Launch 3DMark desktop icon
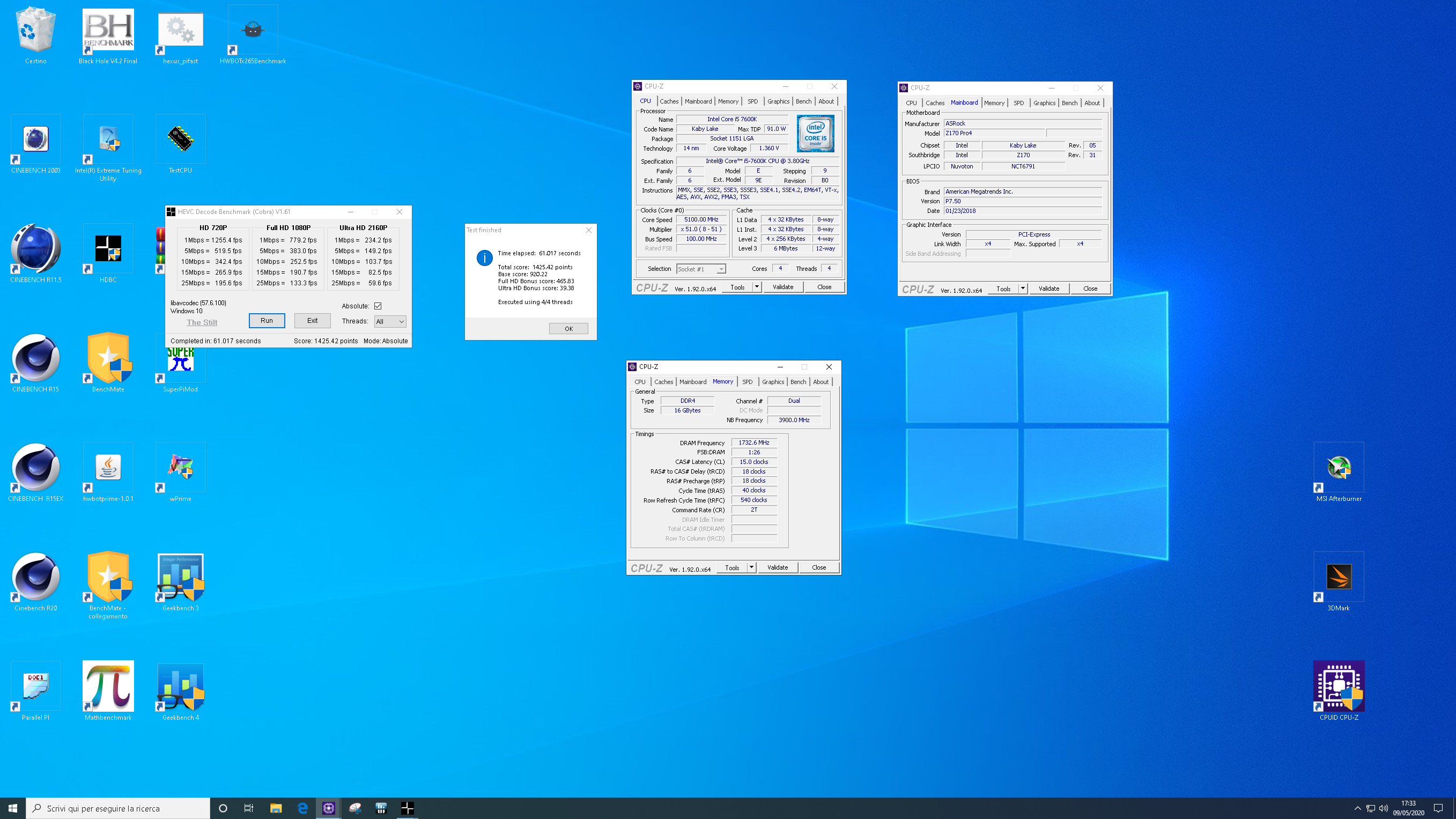Viewport: 1456px width, 819px height. coord(1339,582)
